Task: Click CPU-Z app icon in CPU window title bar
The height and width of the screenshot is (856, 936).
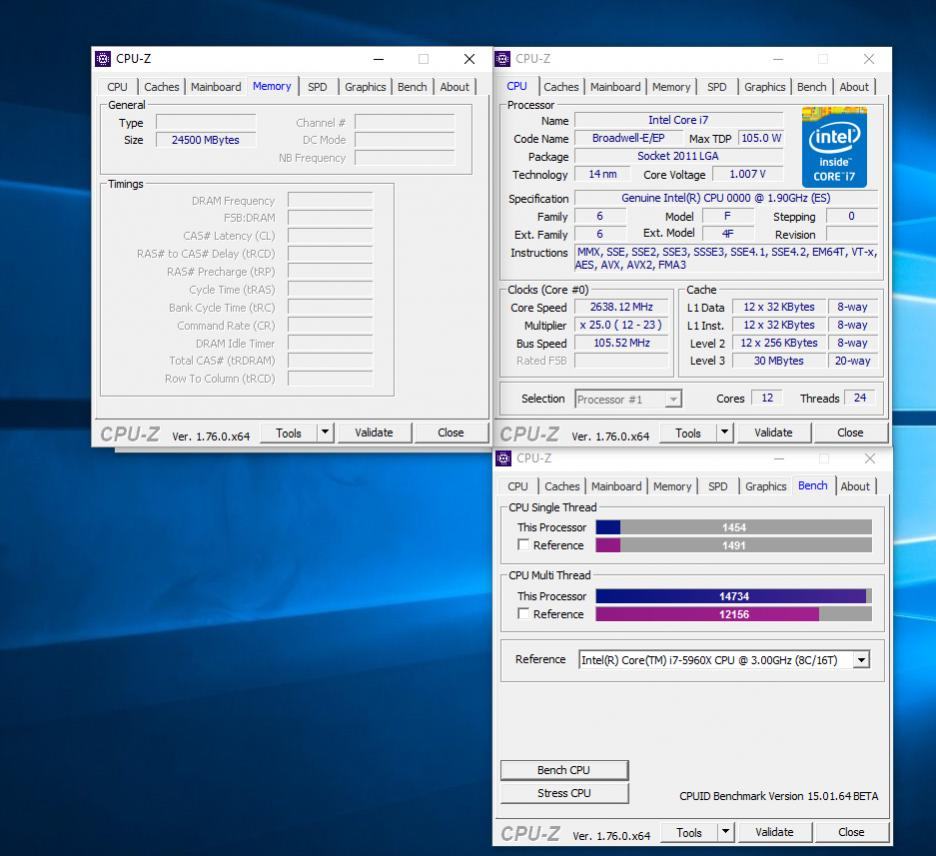Action: [x=503, y=58]
